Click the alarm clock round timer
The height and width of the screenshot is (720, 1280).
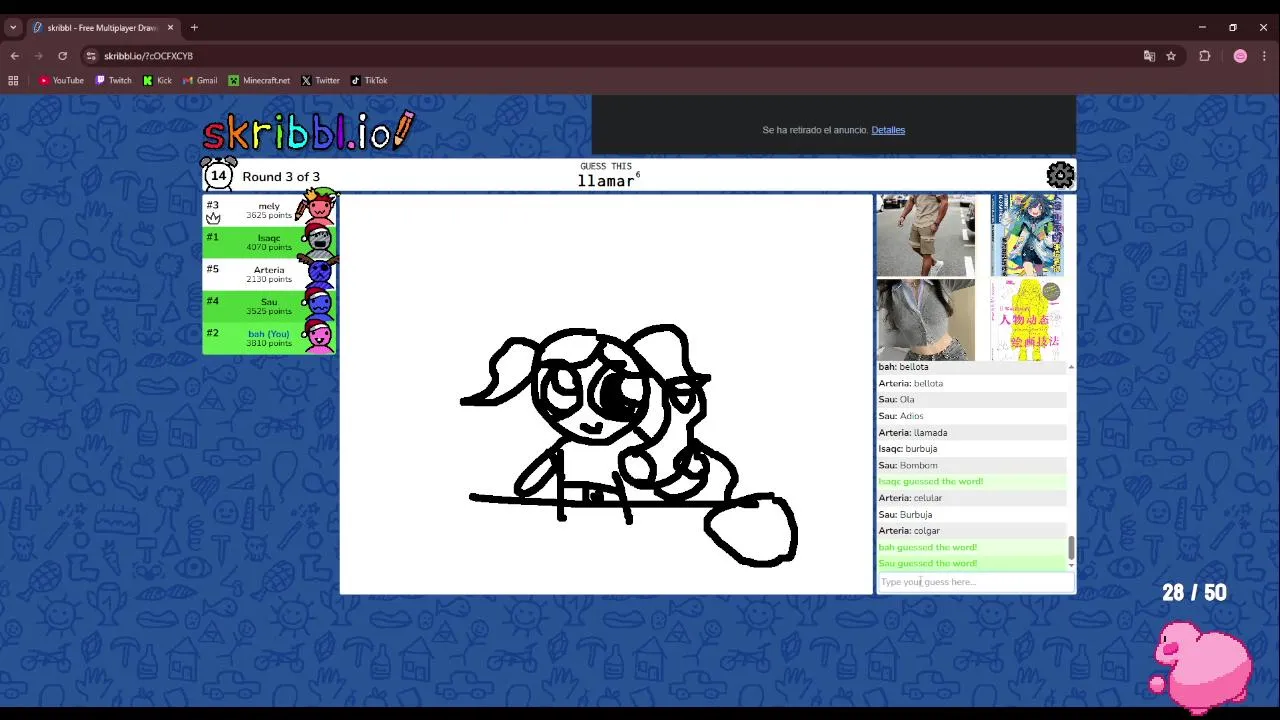pos(219,175)
